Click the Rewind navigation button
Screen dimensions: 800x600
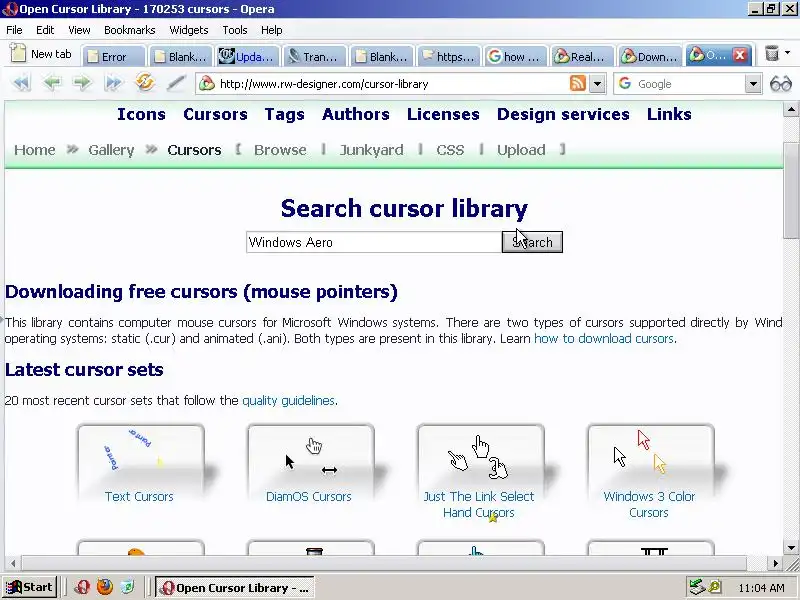[20, 83]
